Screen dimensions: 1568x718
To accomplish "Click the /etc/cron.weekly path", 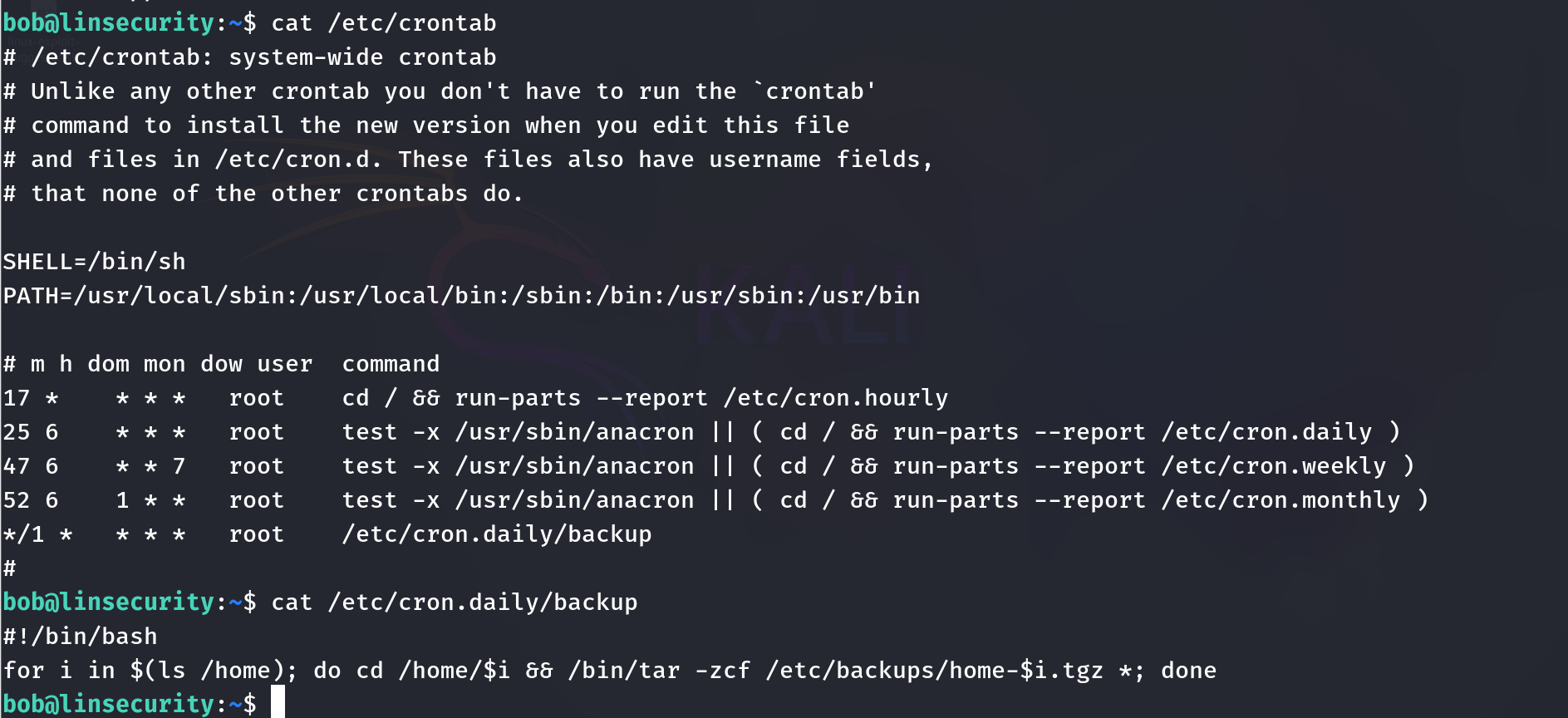I will tap(1274, 466).
